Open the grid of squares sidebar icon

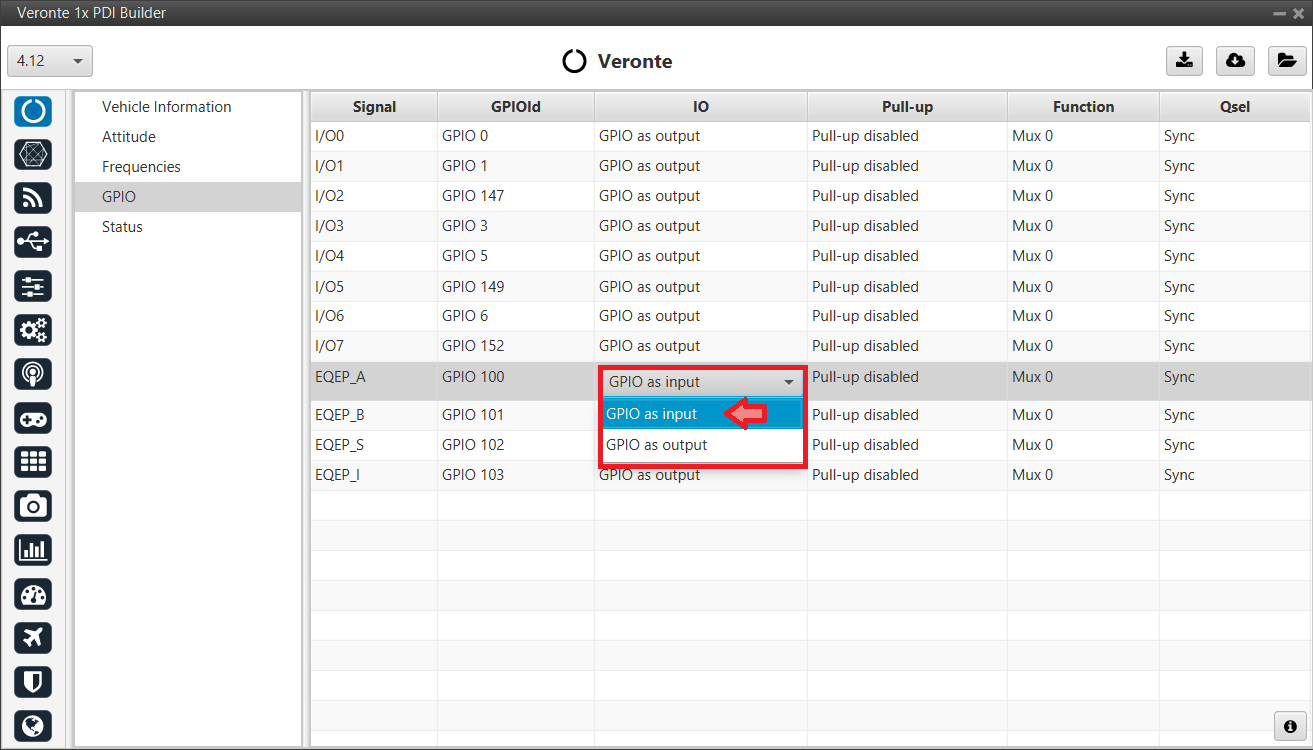click(x=33, y=462)
